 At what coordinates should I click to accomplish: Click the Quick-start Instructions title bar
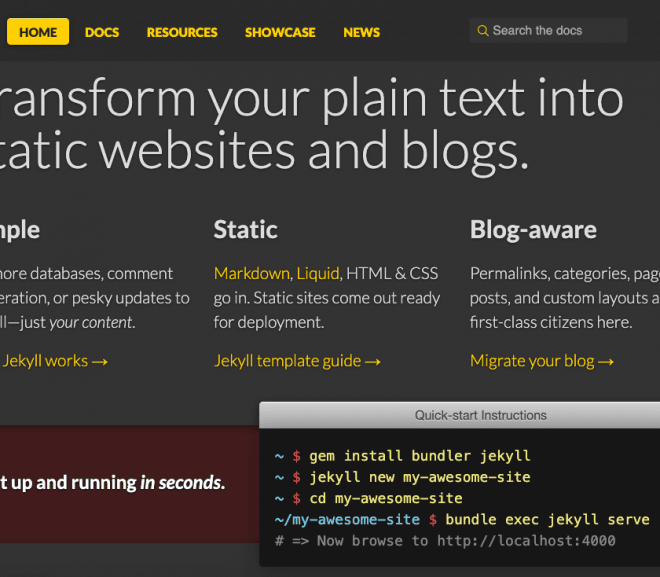point(460,415)
